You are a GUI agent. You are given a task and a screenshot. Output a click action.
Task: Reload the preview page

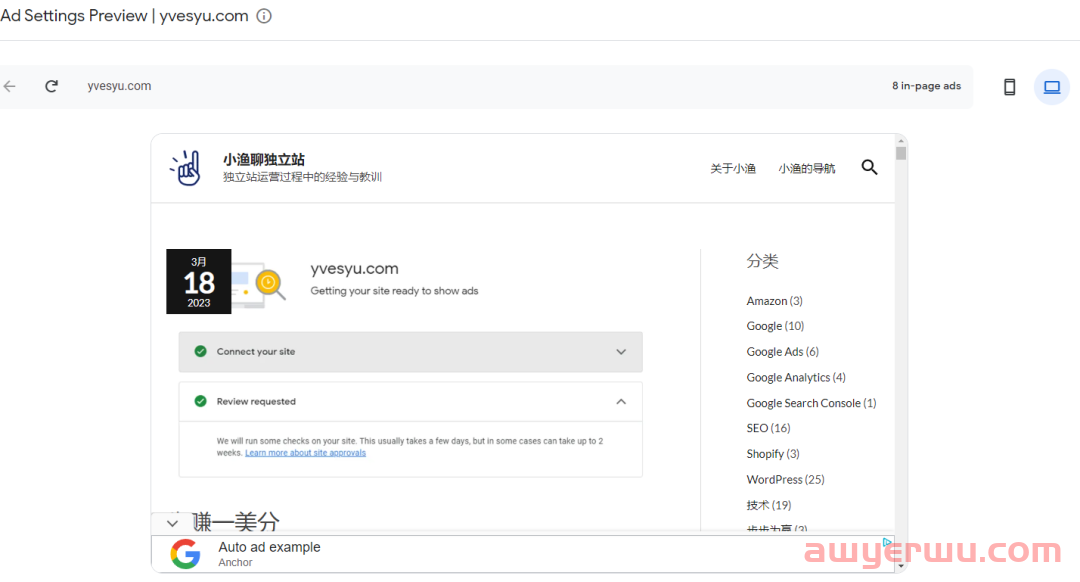pyautogui.click(x=51, y=86)
